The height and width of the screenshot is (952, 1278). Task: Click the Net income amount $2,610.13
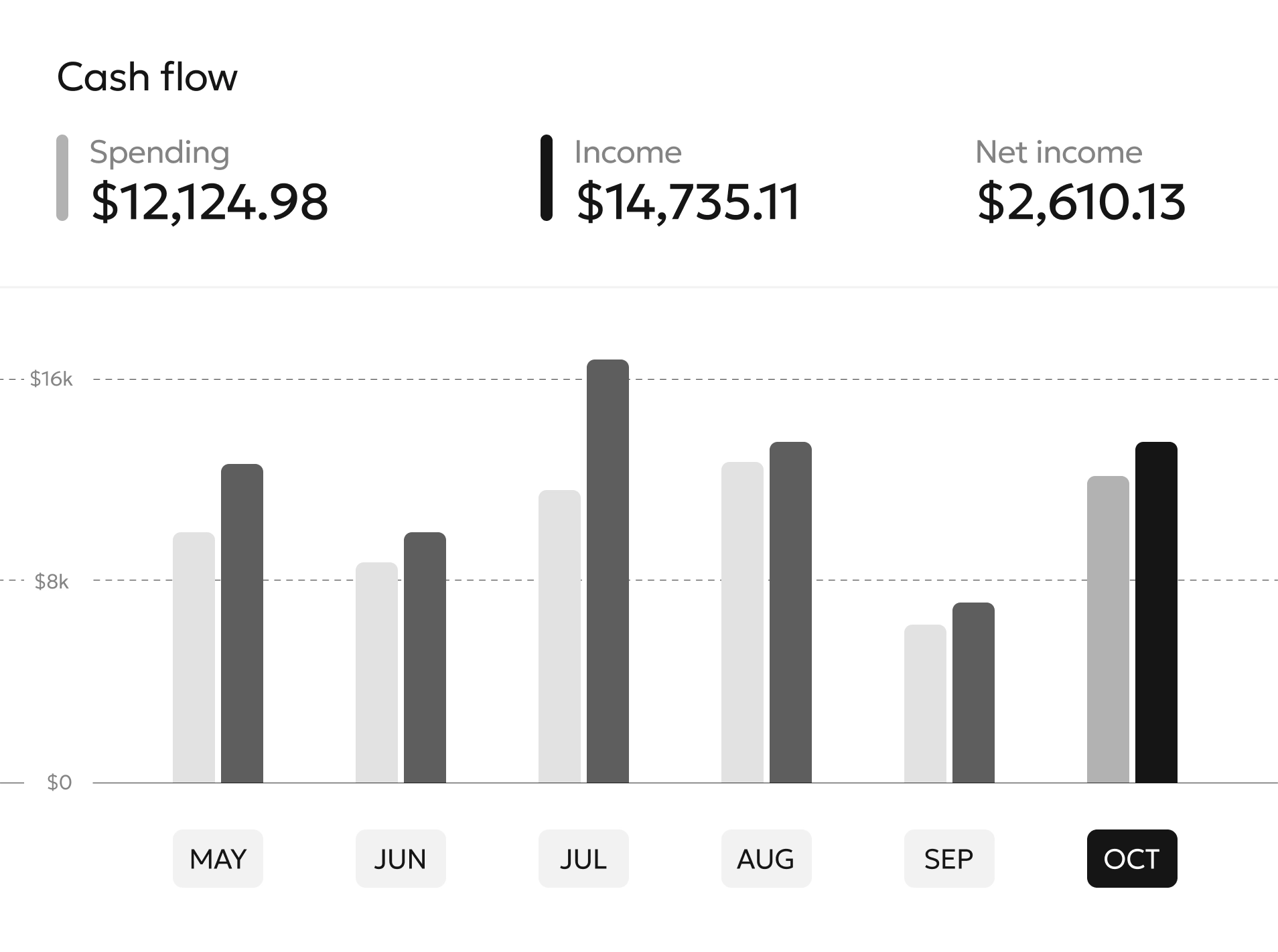click(1081, 202)
